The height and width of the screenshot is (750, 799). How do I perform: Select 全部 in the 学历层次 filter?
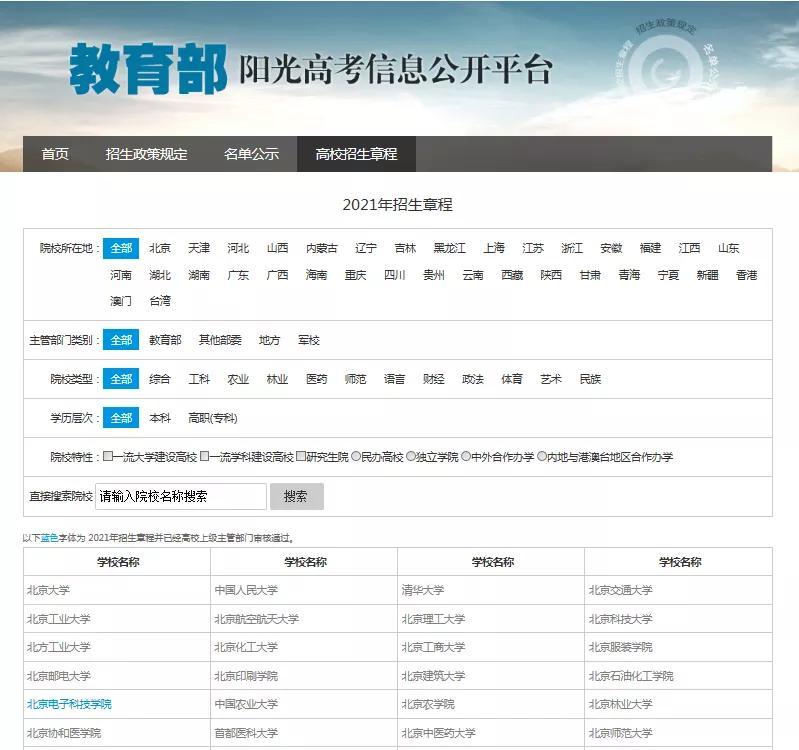[121, 418]
